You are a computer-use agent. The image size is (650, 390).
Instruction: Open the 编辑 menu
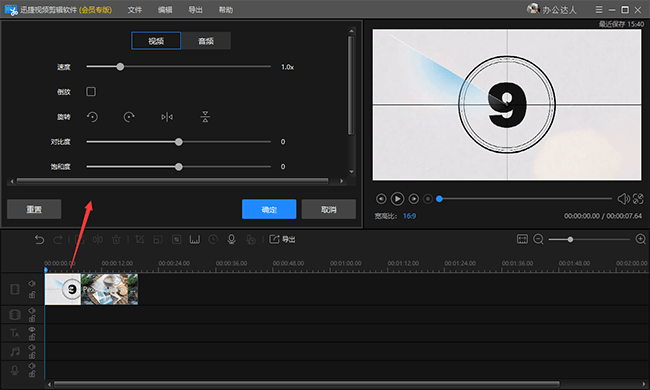click(165, 10)
